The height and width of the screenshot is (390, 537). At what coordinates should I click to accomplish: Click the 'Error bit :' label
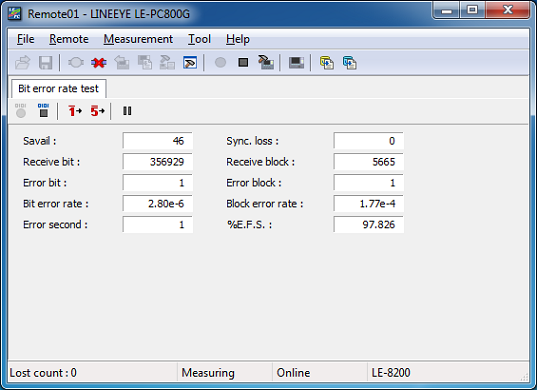[x=45, y=183]
